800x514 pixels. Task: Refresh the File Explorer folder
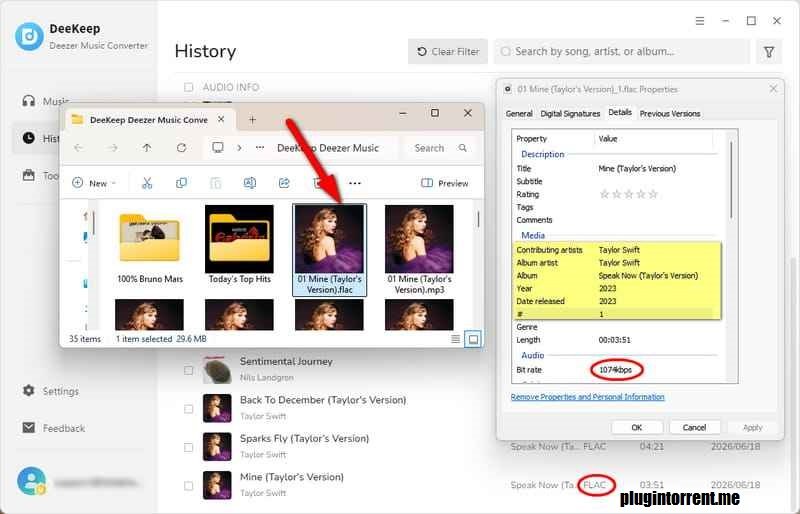coord(181,148)
